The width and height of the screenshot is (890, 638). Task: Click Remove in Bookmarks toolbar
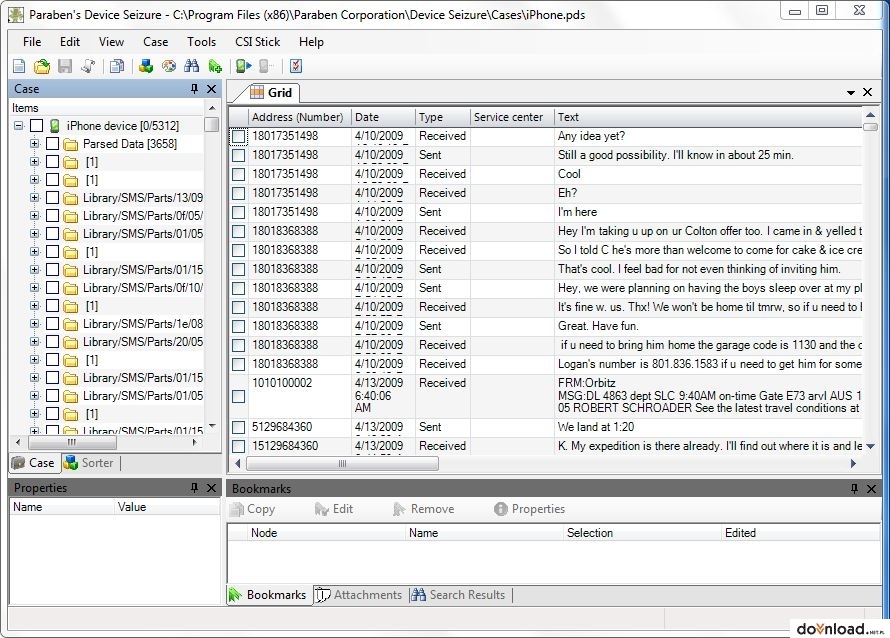pyautogui.click(x=423, y=509)
